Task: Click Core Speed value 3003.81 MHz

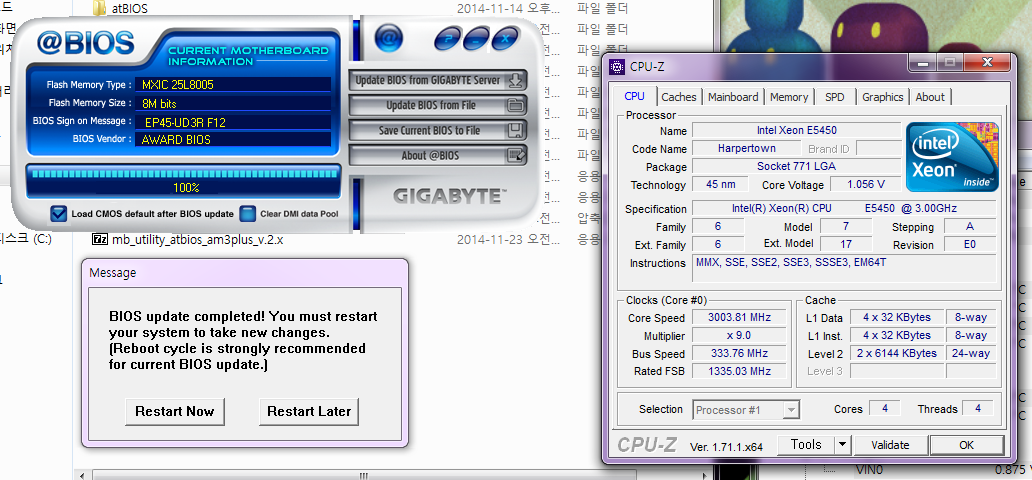Action: (738, 317)
